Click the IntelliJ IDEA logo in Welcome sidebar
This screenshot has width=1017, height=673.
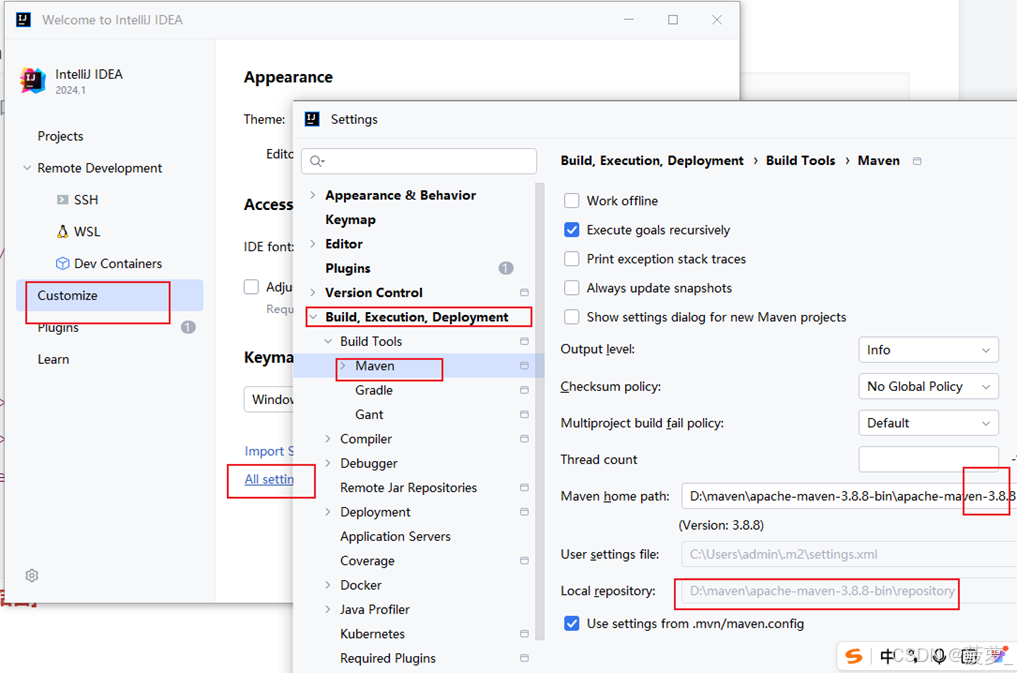pos(32,80)
